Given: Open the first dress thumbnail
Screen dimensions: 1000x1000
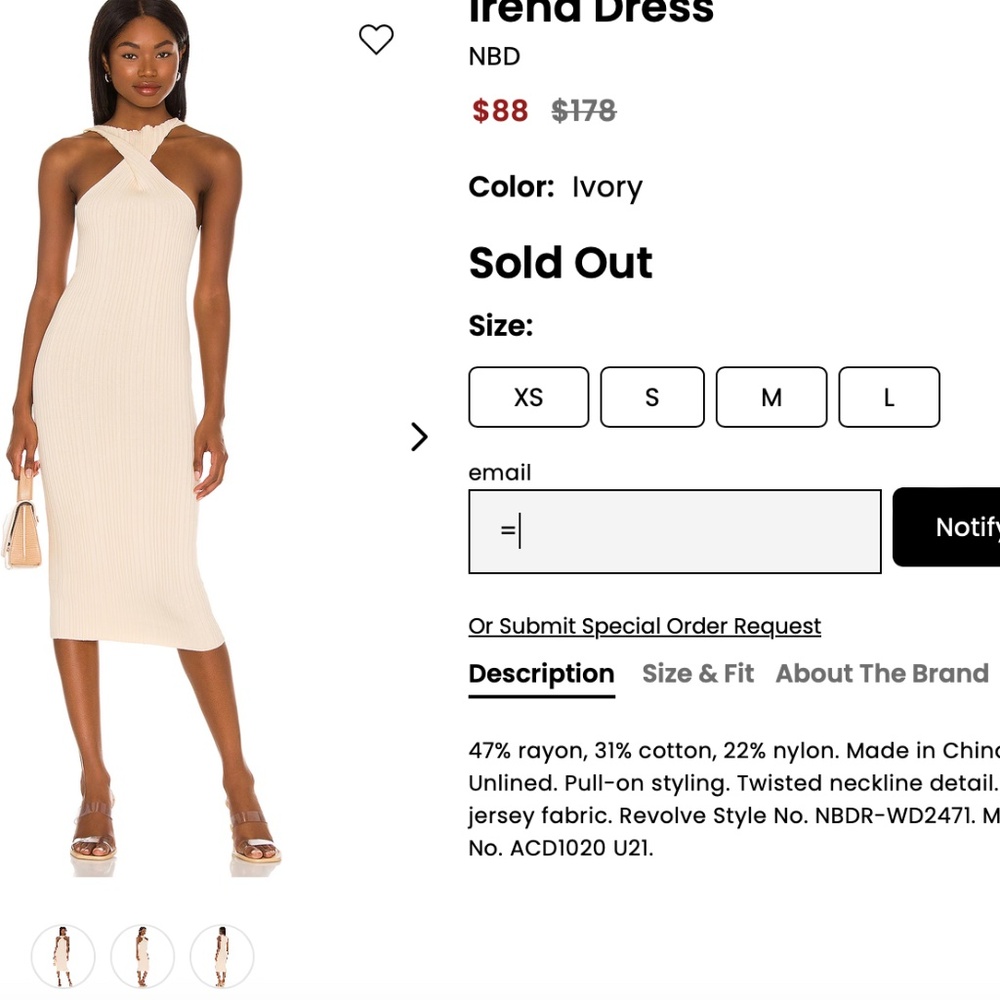Looking at the screenshot, I should [64, 956].
